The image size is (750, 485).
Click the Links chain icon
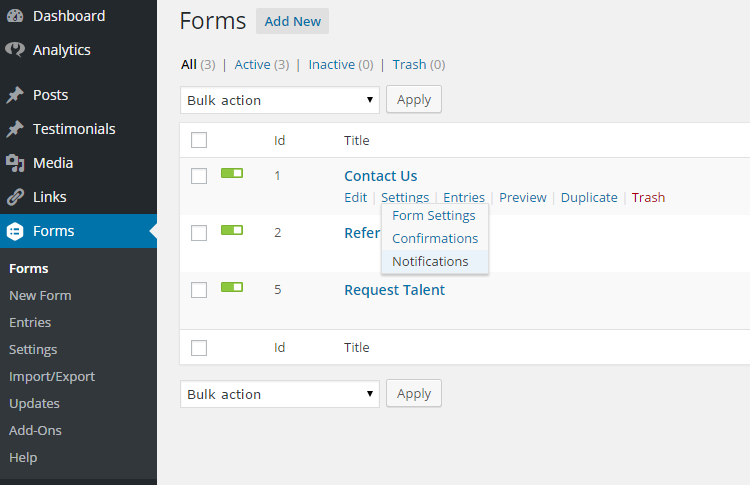15,197
